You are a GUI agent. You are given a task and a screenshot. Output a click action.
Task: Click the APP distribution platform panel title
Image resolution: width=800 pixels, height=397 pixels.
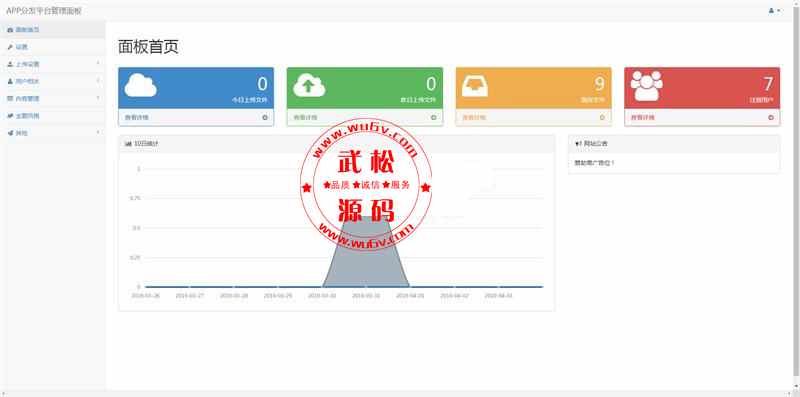coord(44,11)
